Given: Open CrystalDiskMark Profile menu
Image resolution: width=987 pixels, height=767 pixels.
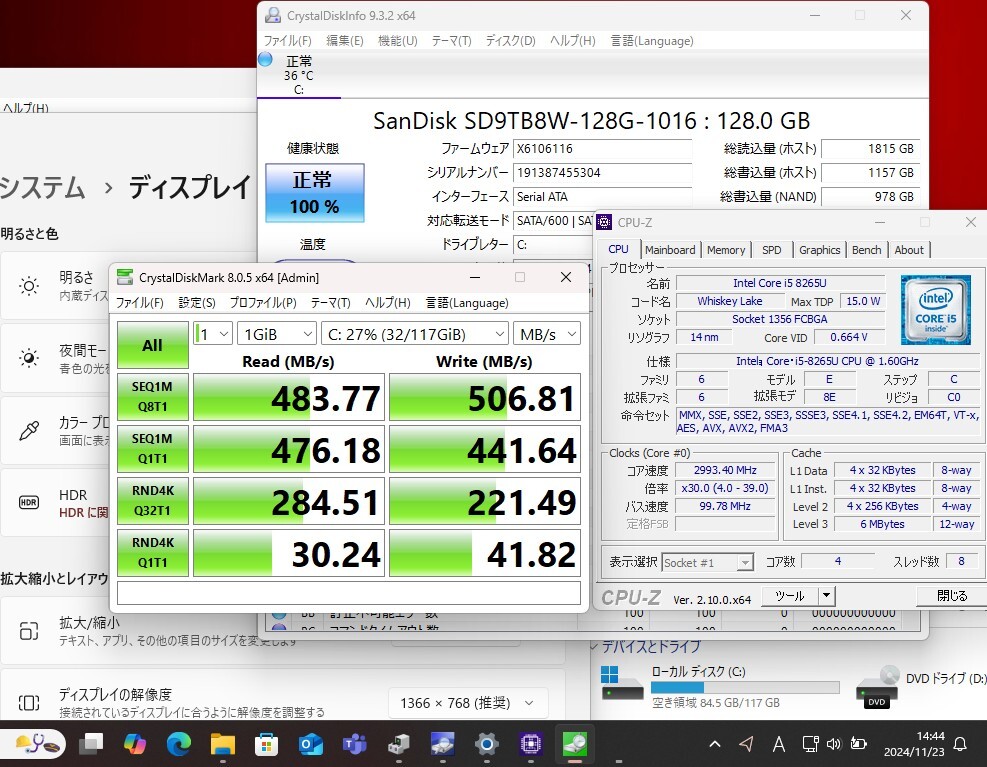Looking at the screenshot, I should tap(262, 303).
